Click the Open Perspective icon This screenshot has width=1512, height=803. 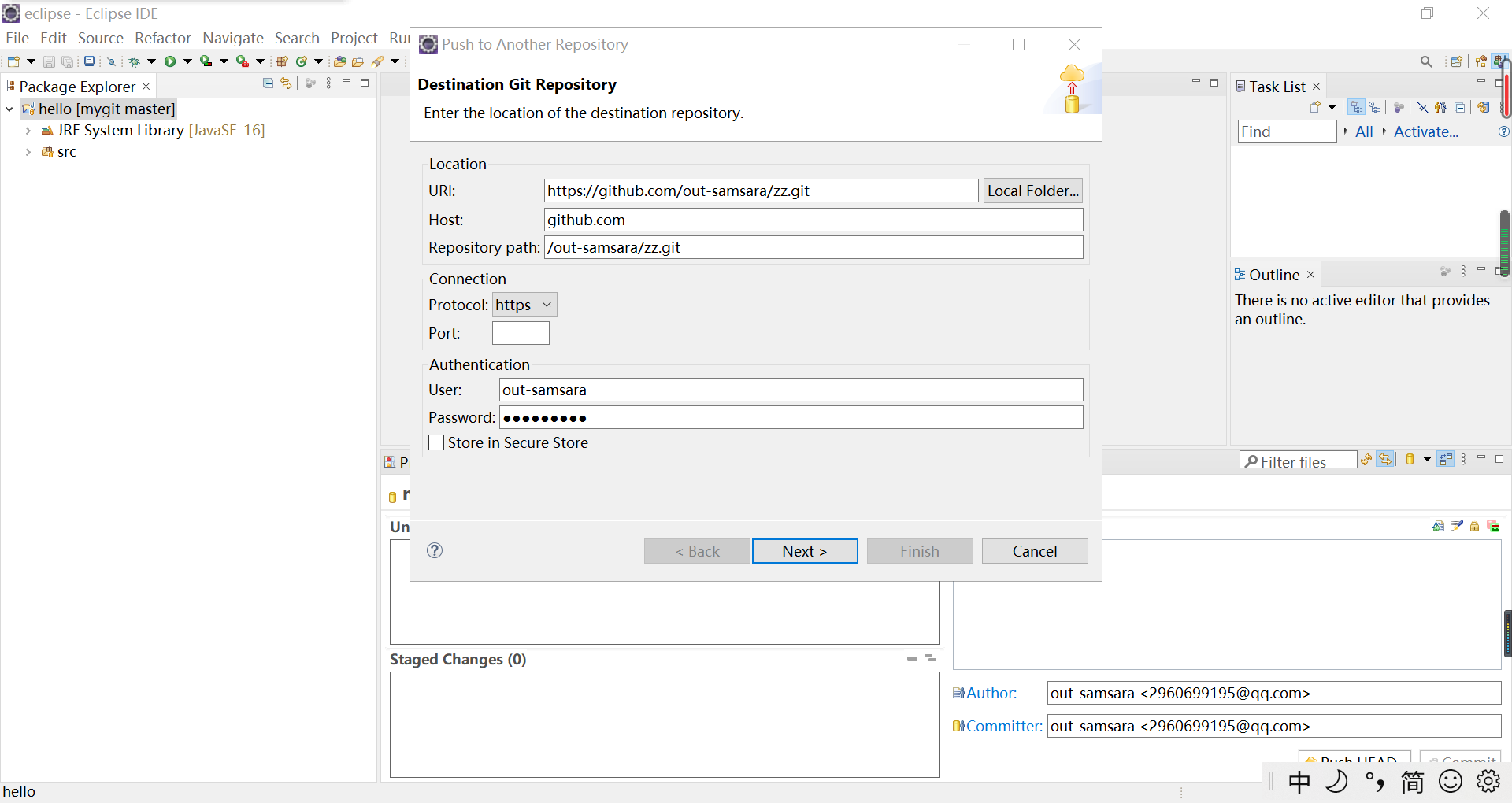(1456, 61)
